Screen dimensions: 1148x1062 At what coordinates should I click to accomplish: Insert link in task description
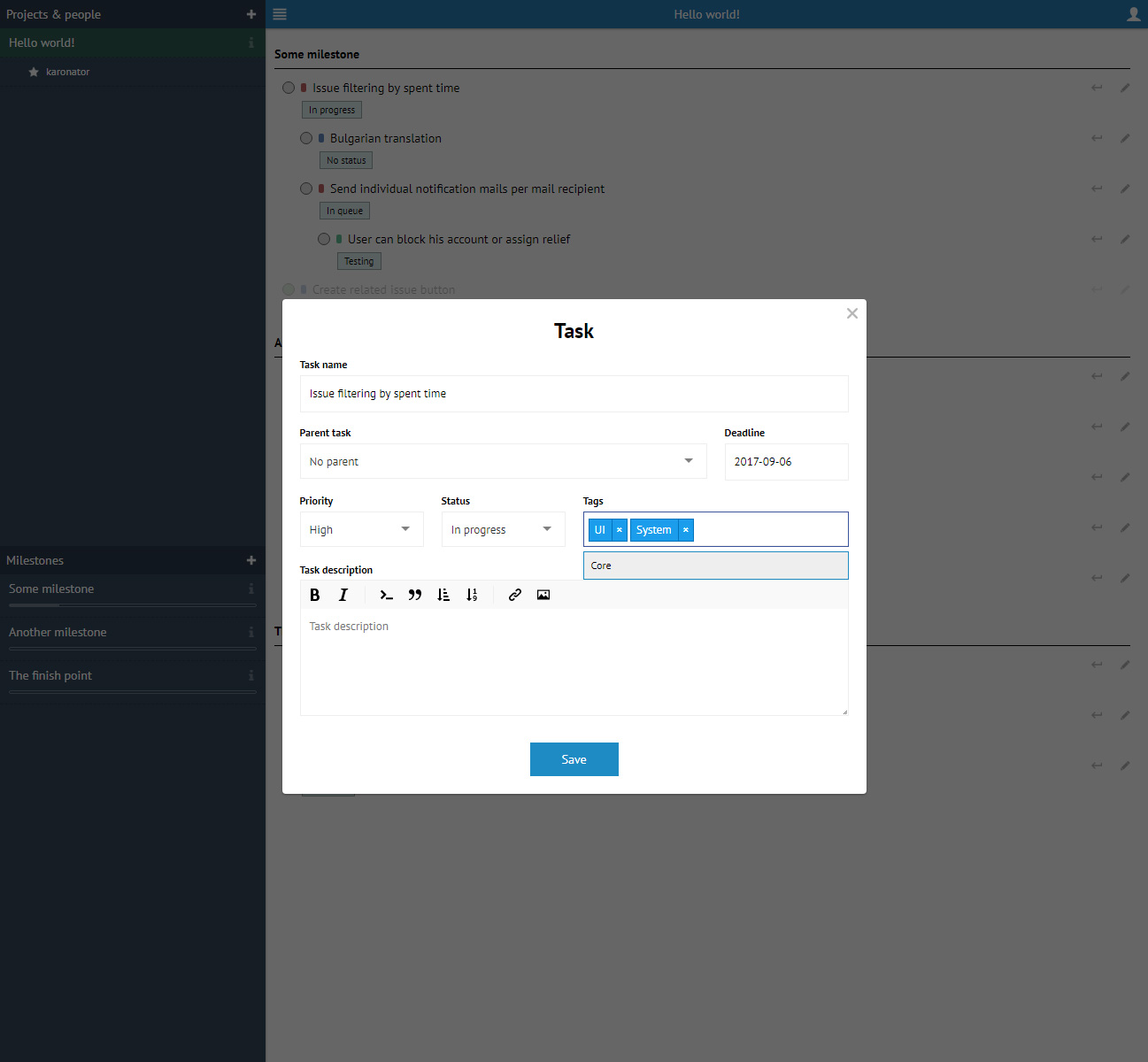coord(514,595)
